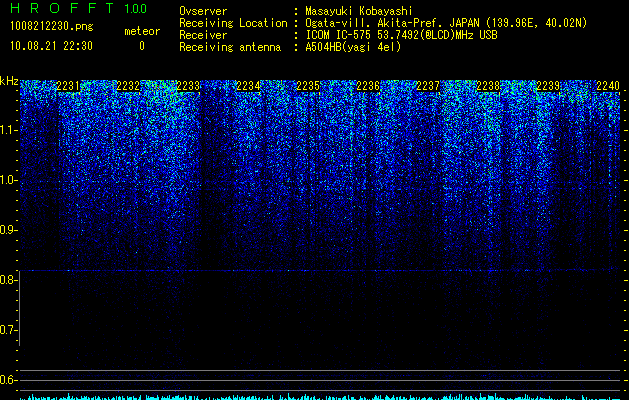Click the 2237 time marker

pos(428,86)
